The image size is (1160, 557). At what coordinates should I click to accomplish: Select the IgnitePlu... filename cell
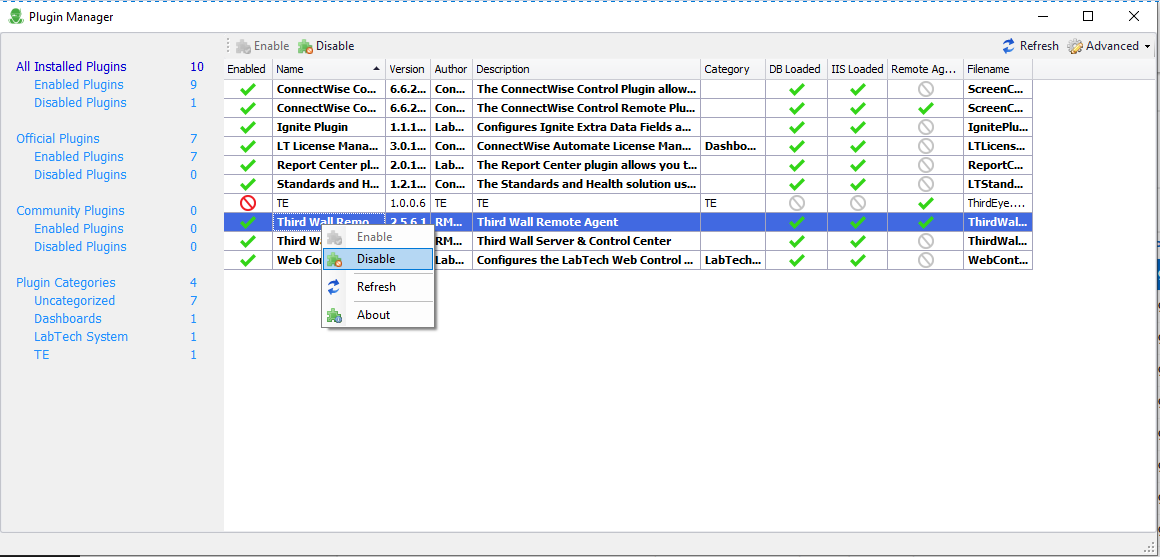pyautogui.click(x=998, y=127)
